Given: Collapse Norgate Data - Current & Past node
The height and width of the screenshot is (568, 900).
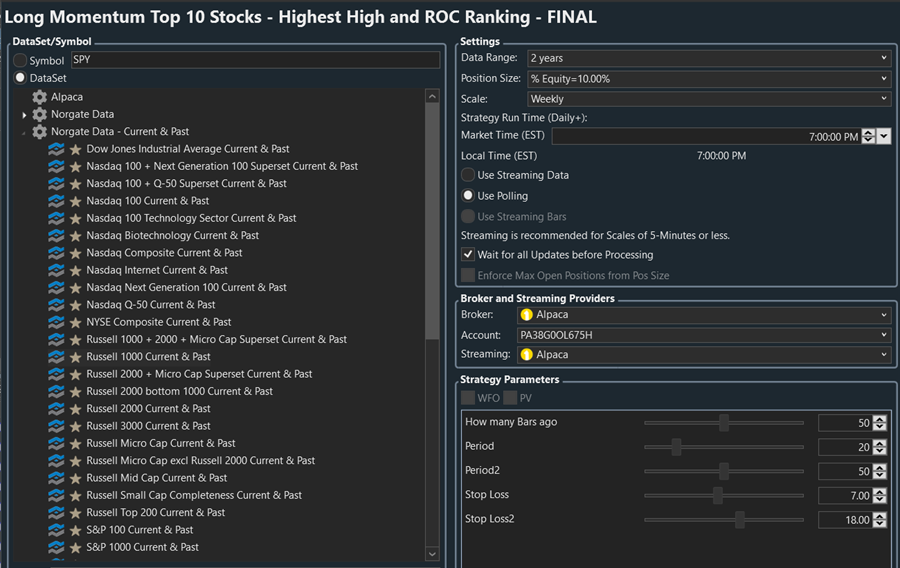Looking at the screenshot, I should [24, 133].
